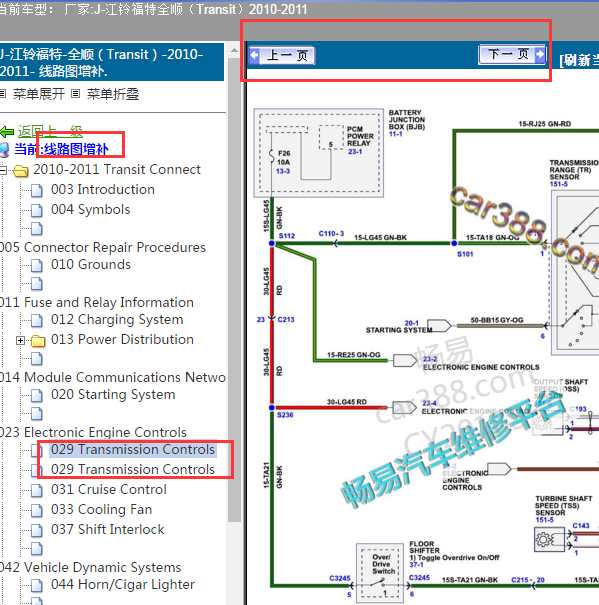The image size is (599, 605).
Task: Click the menu collapse square icon
Action: pyautogui.click(x=76, y=93)
